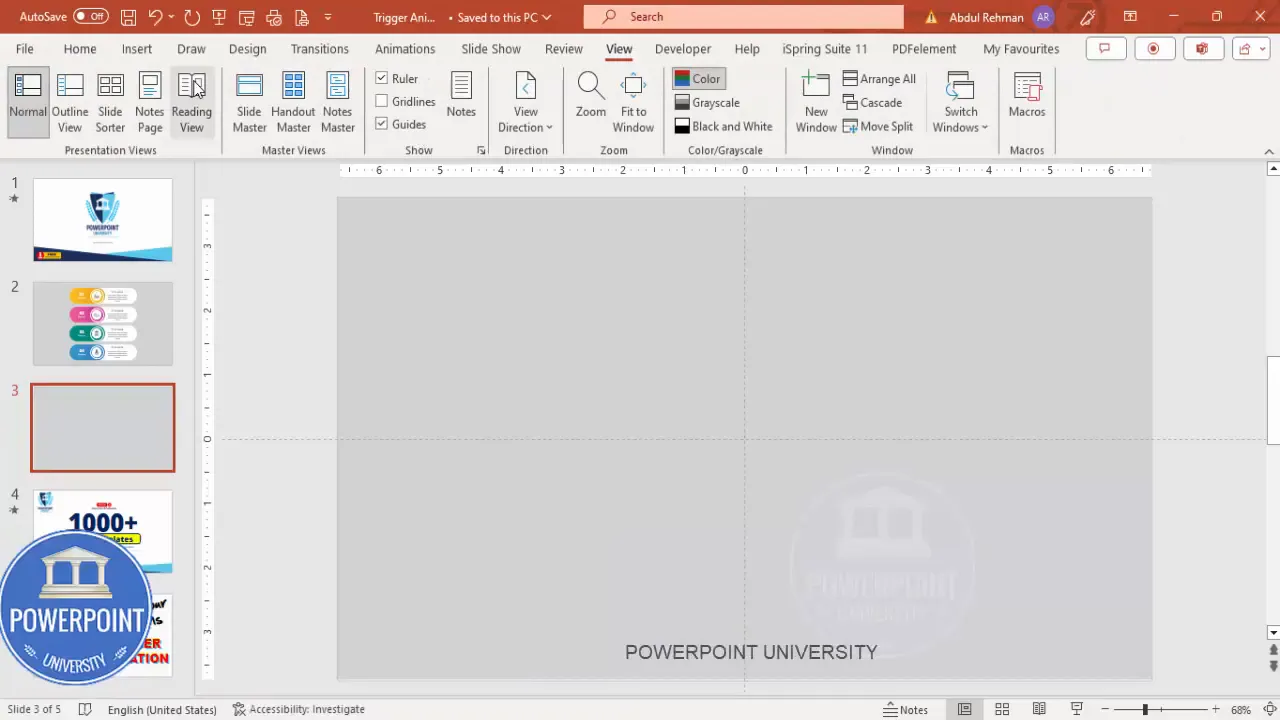Open the Zoom dialog

(590, 95)
